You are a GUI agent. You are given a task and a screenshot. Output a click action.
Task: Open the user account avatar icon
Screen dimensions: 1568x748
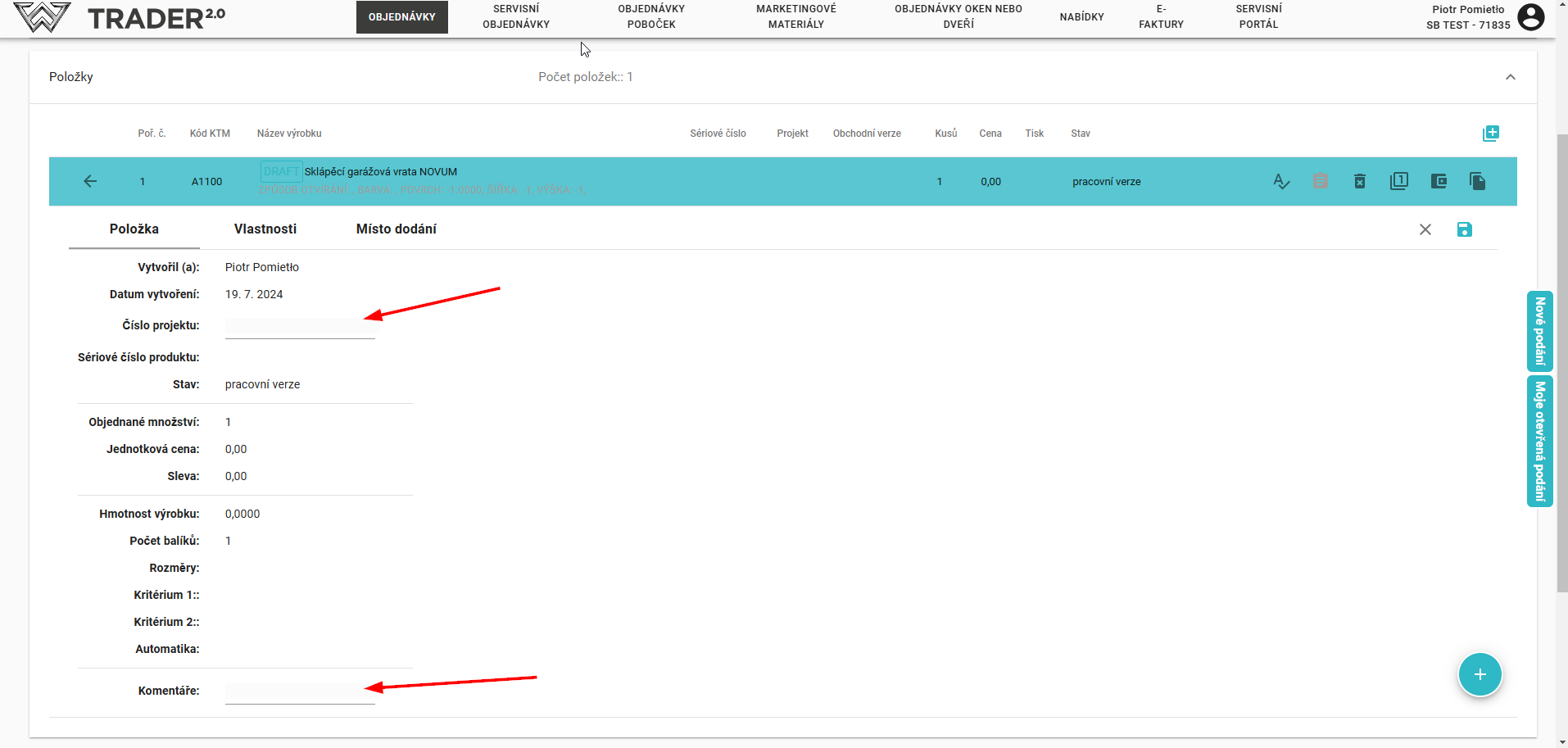point(1530,17)
